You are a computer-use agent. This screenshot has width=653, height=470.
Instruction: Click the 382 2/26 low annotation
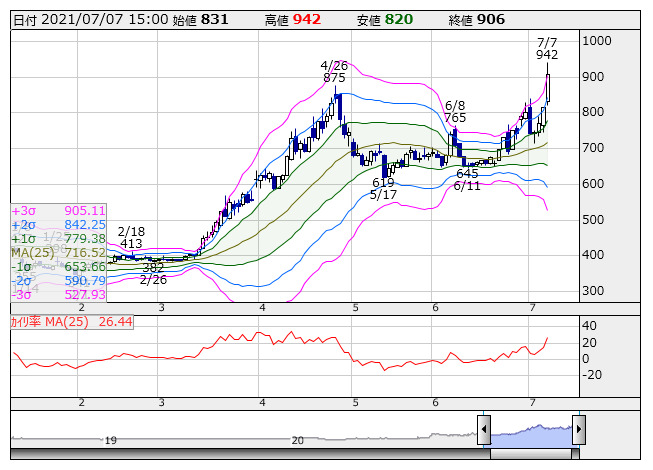153,274
